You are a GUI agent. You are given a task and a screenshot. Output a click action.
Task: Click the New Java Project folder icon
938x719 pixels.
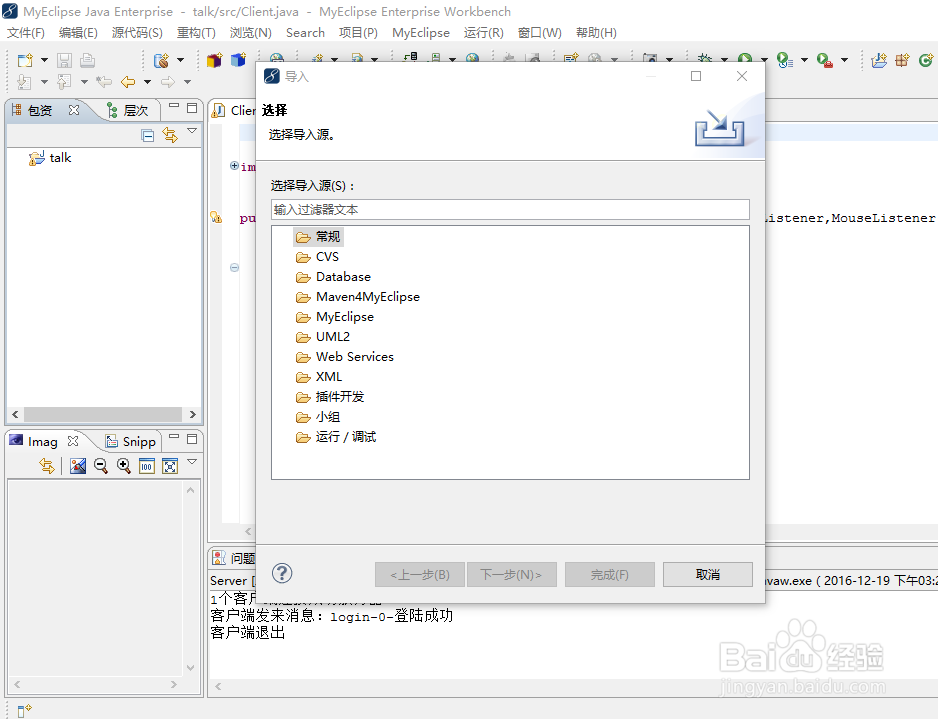(879, 60)
